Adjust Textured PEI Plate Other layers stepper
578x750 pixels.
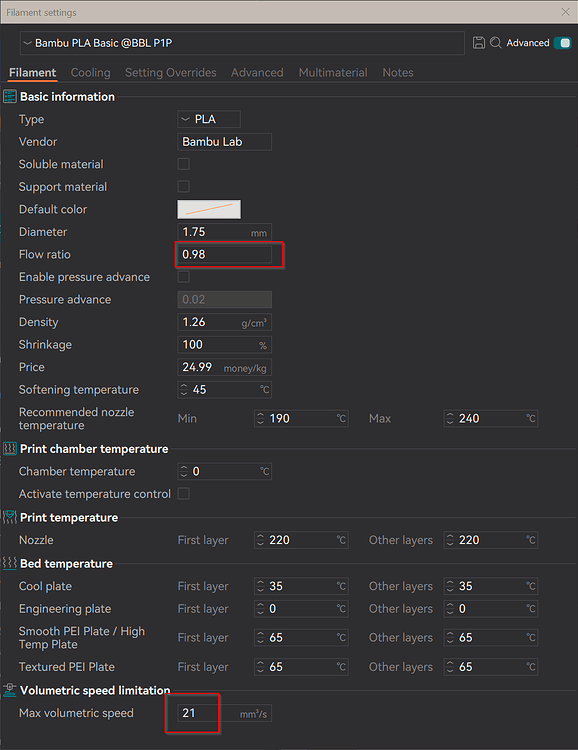pyautogui.click(x=450, y=667)
